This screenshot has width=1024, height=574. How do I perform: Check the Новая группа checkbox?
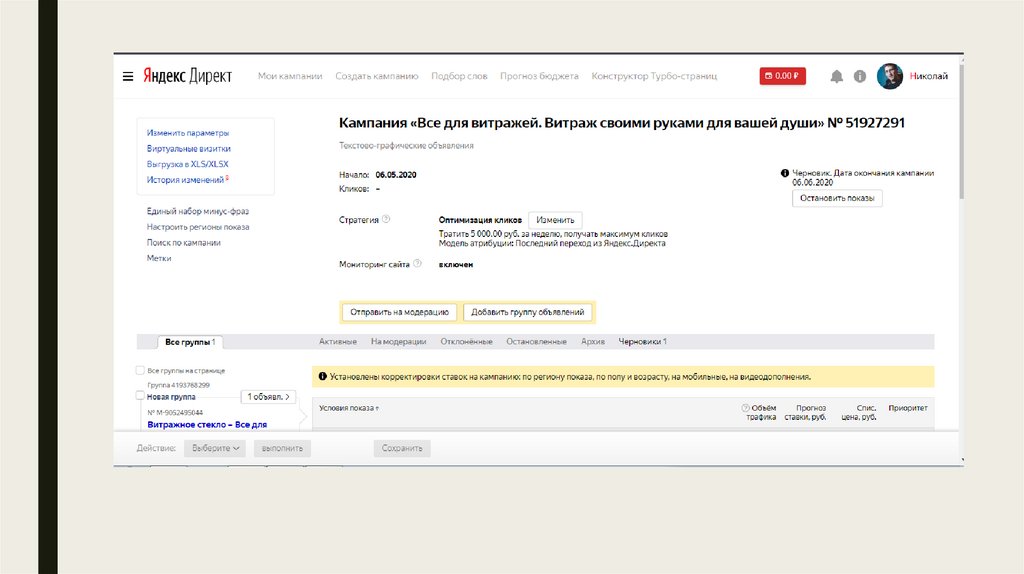[x=140, y=395]
